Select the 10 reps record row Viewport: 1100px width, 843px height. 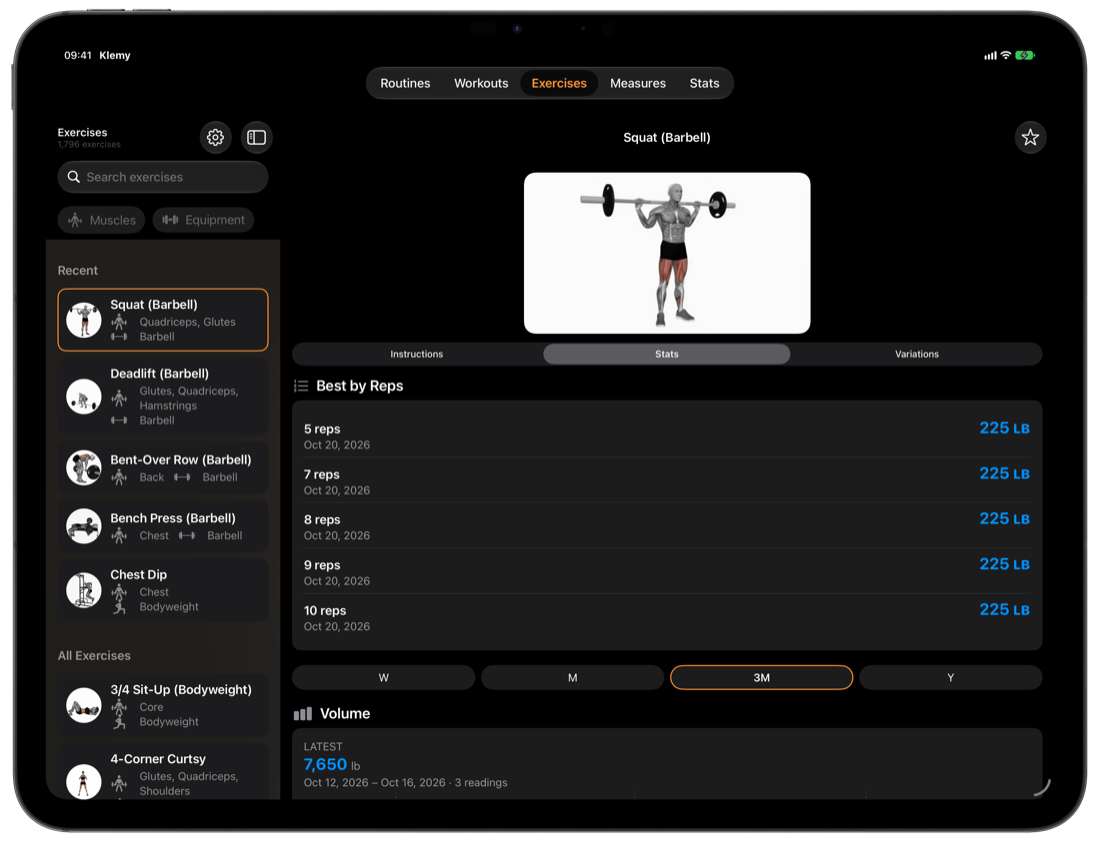(666, 617)
